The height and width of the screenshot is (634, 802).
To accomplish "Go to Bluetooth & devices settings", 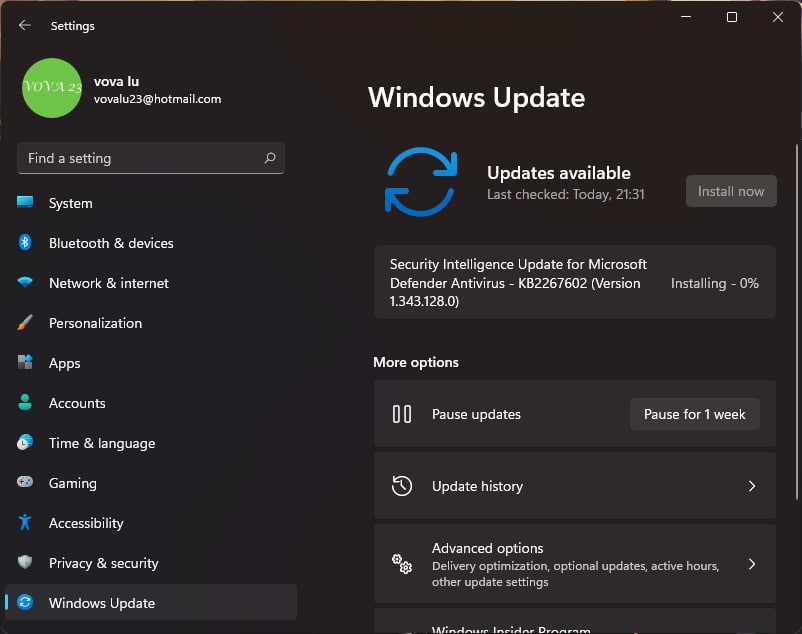I will [x=151, y=243].
